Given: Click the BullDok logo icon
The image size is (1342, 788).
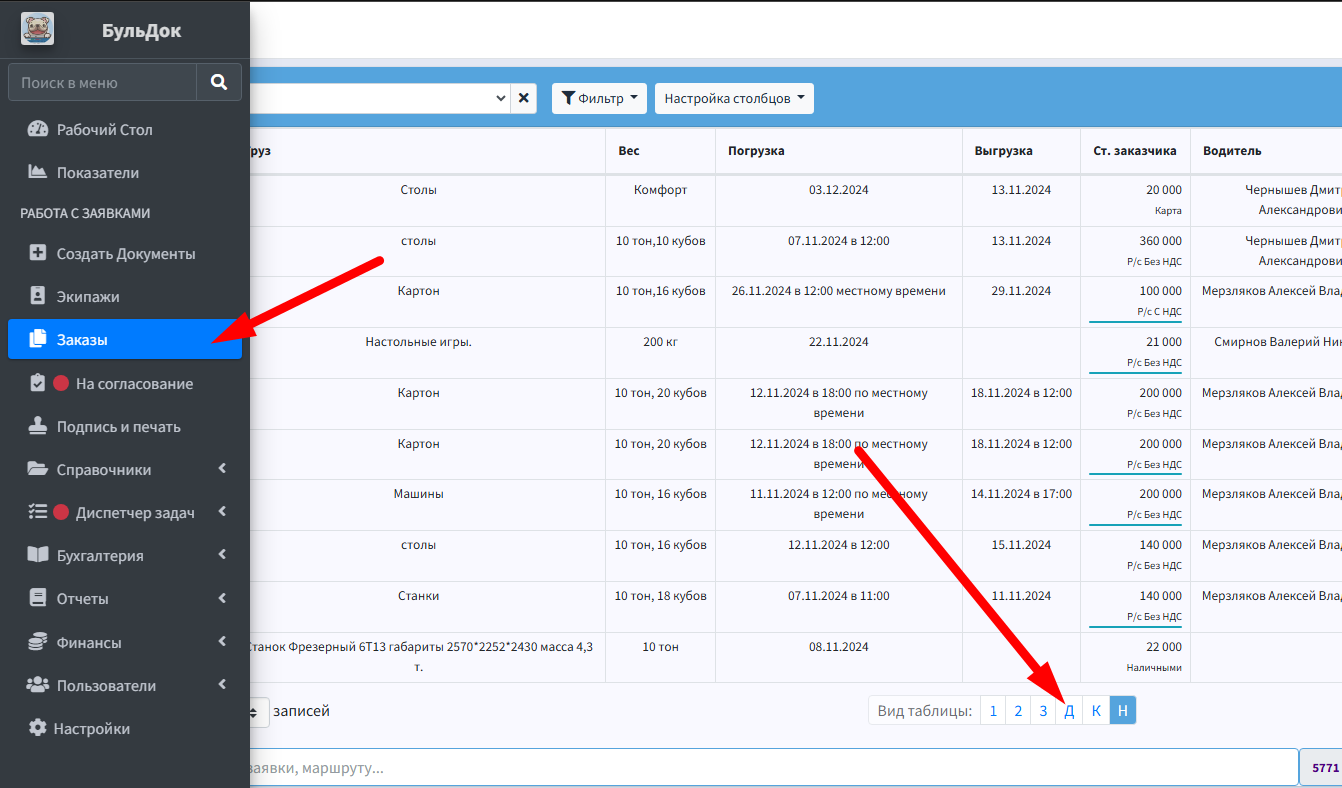Looking at the screenshot, I should pyautogui.click(x=38, y=29).
